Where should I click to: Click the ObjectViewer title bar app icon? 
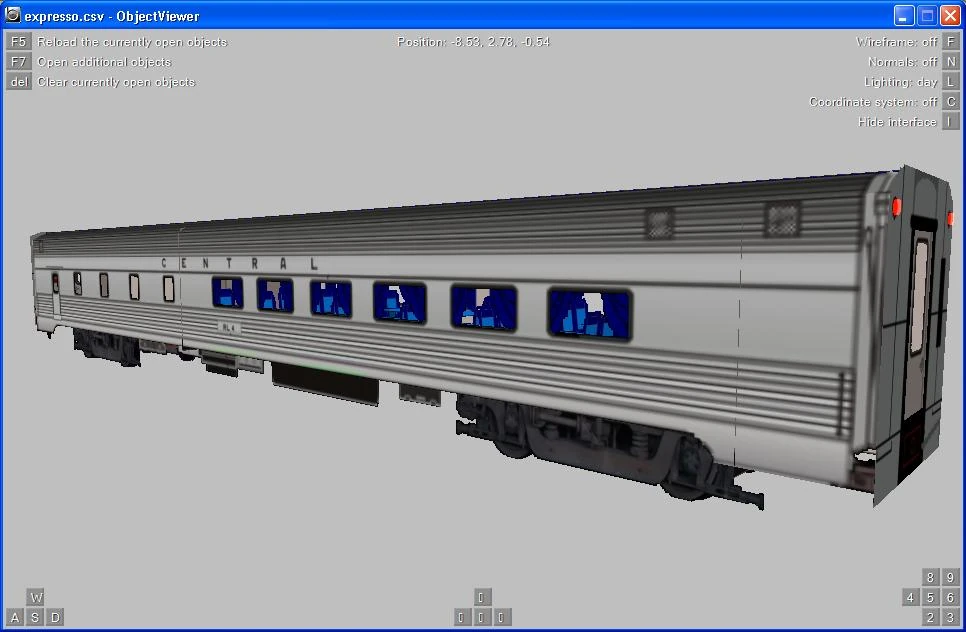pos(12,15)
